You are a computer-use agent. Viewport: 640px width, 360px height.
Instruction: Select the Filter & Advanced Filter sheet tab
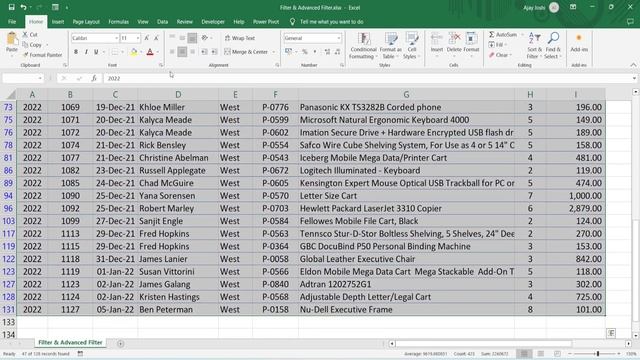(70, 342)
